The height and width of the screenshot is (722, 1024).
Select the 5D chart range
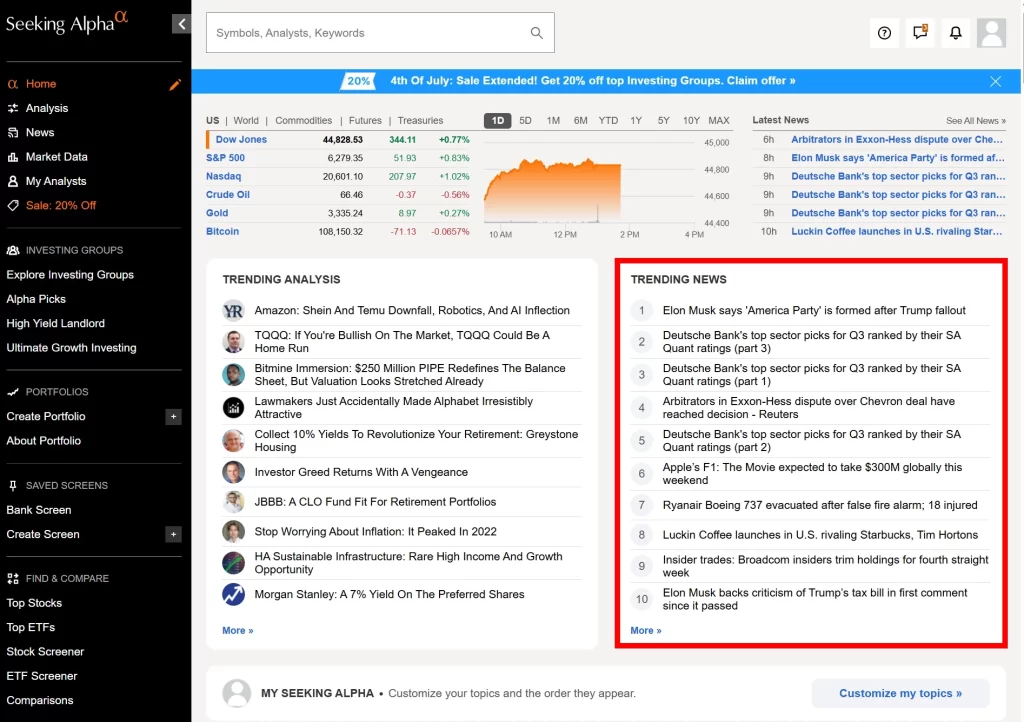point(525,121)
